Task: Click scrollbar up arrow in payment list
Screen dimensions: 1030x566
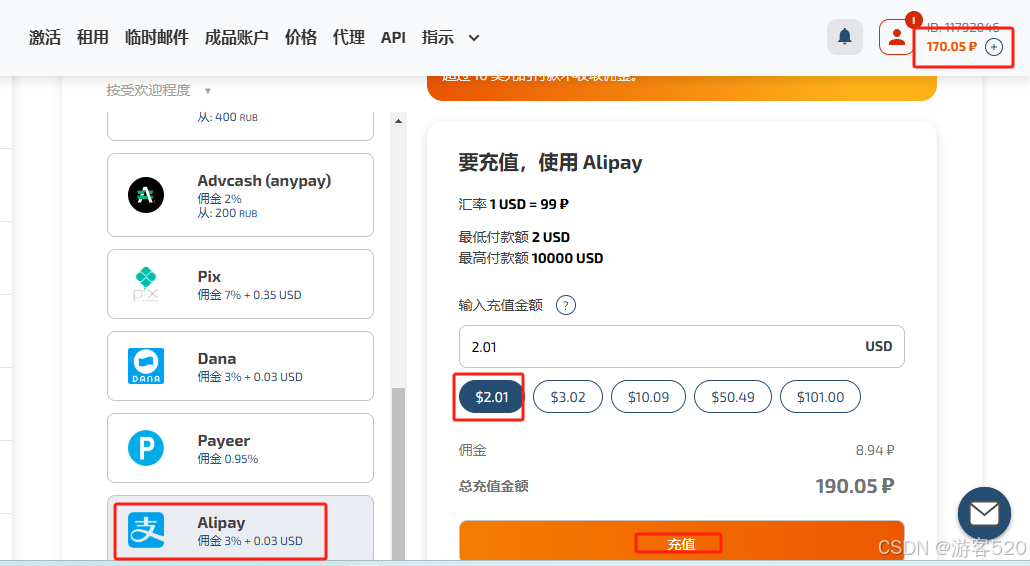Action: (x=398, y=121)
